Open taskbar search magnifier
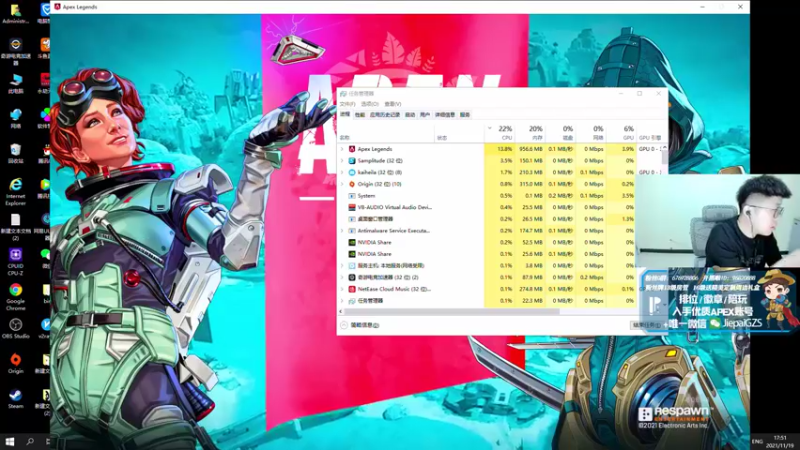 pos(30,441)
